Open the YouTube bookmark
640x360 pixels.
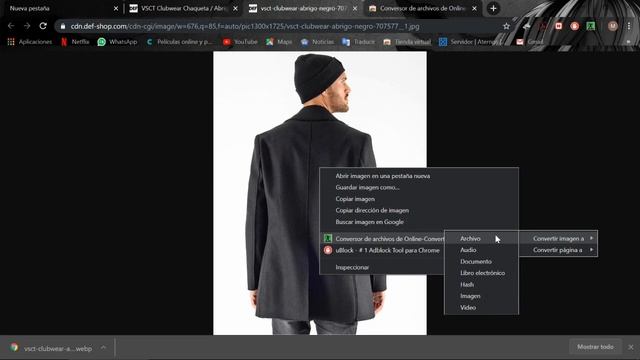coord(240,42)
